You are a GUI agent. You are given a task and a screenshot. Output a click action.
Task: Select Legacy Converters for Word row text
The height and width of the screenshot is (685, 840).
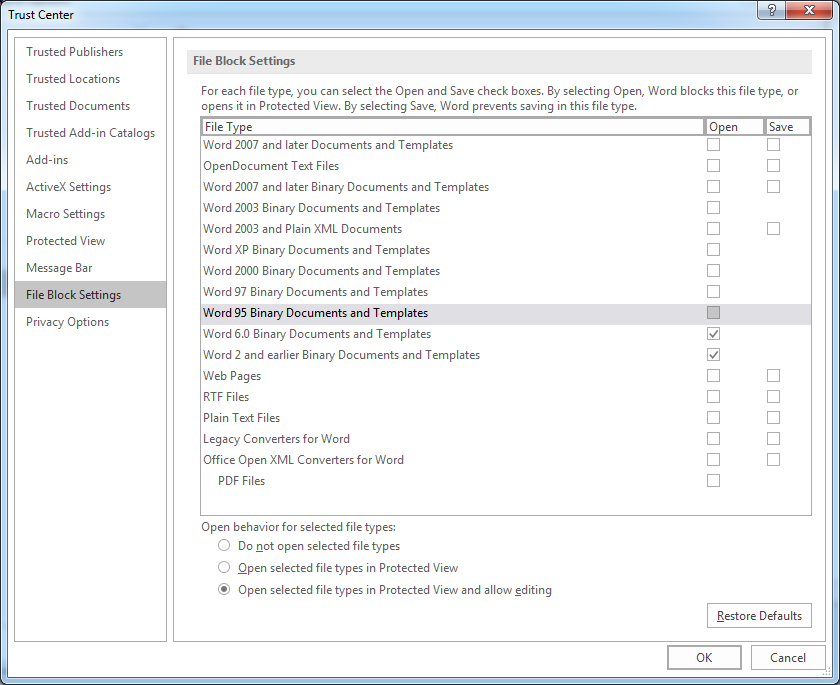276,439
